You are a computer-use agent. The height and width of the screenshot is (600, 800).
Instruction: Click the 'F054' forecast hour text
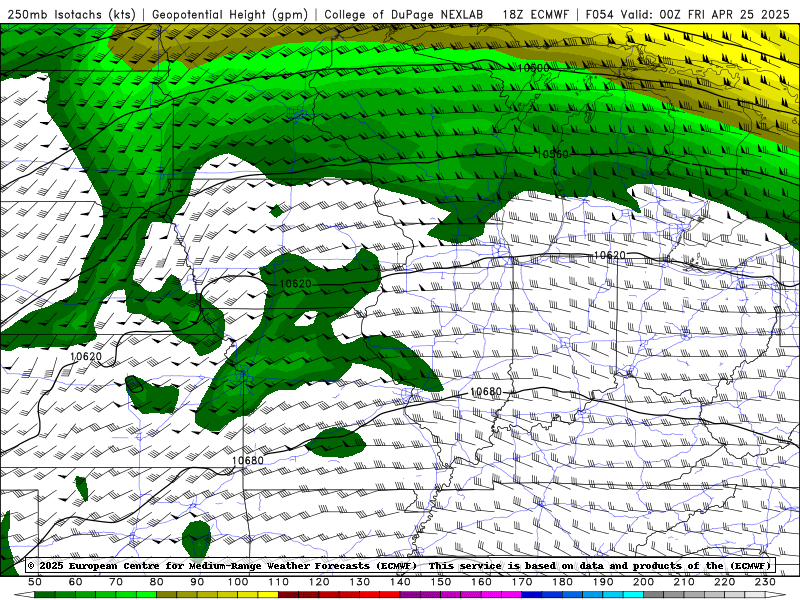point(599,14)
